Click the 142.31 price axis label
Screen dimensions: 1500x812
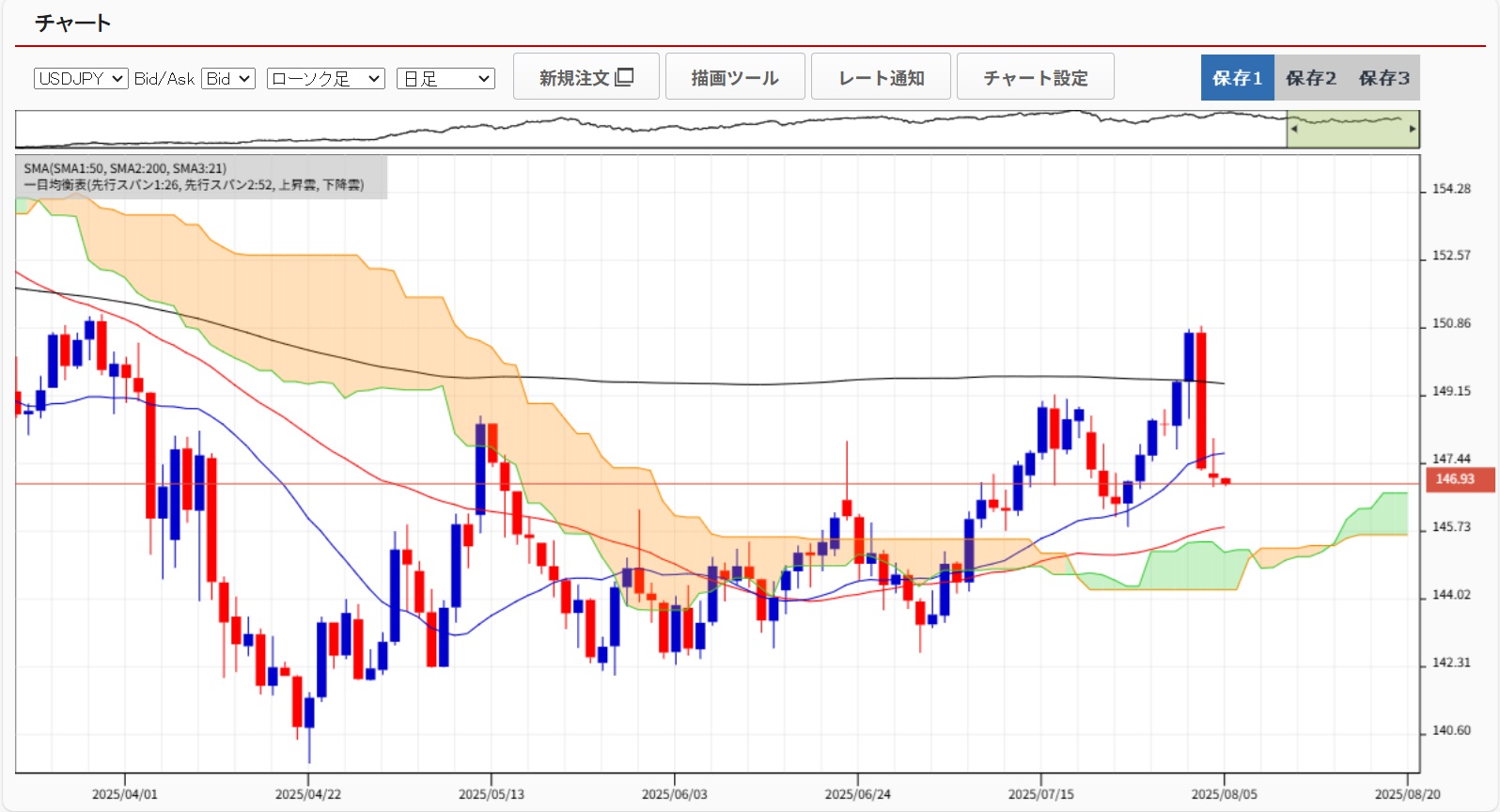[x=1451, y=663]
